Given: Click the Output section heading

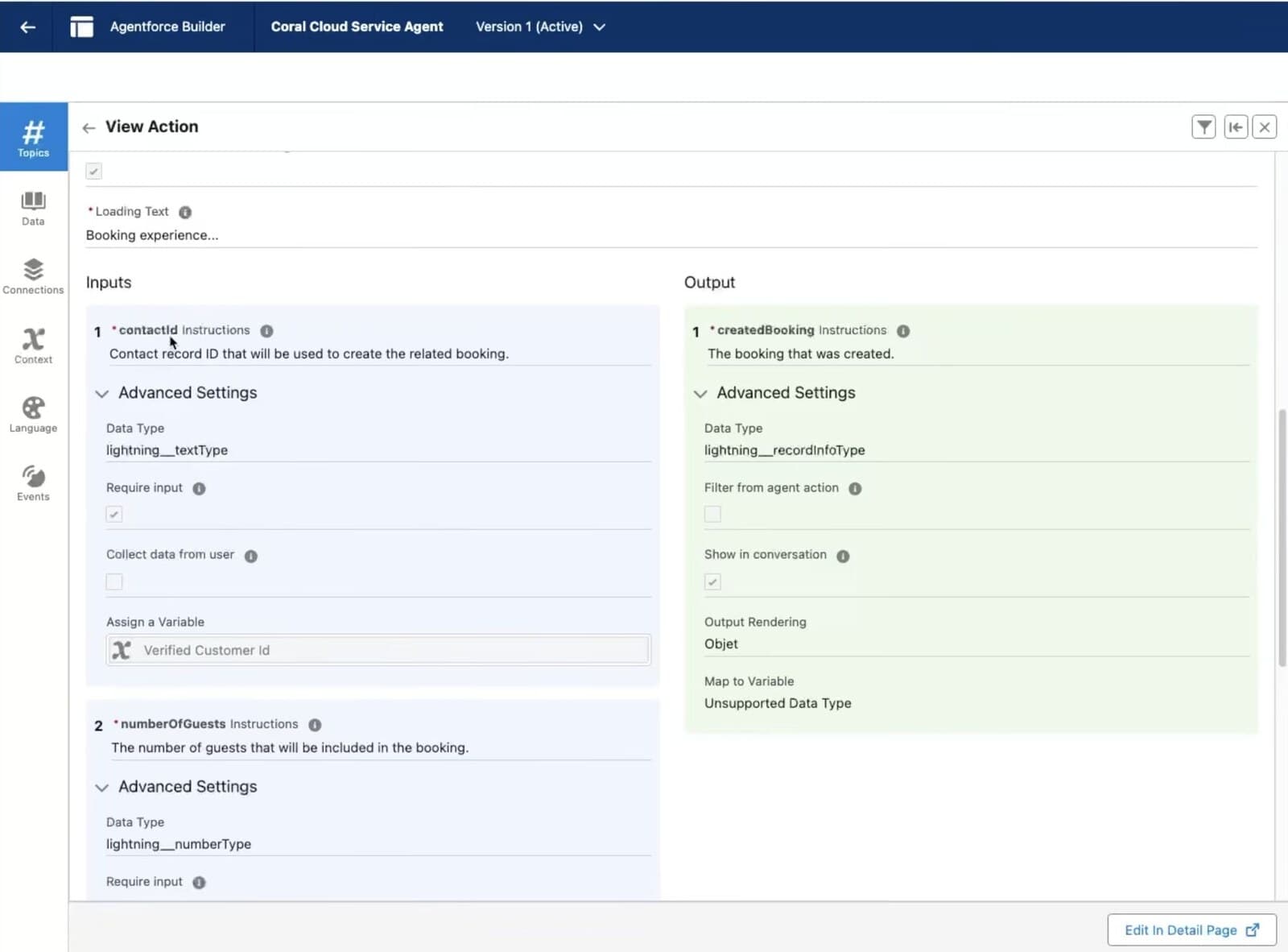Looking at the screenshot, I should pyautogui.click(x=709, y=283).
